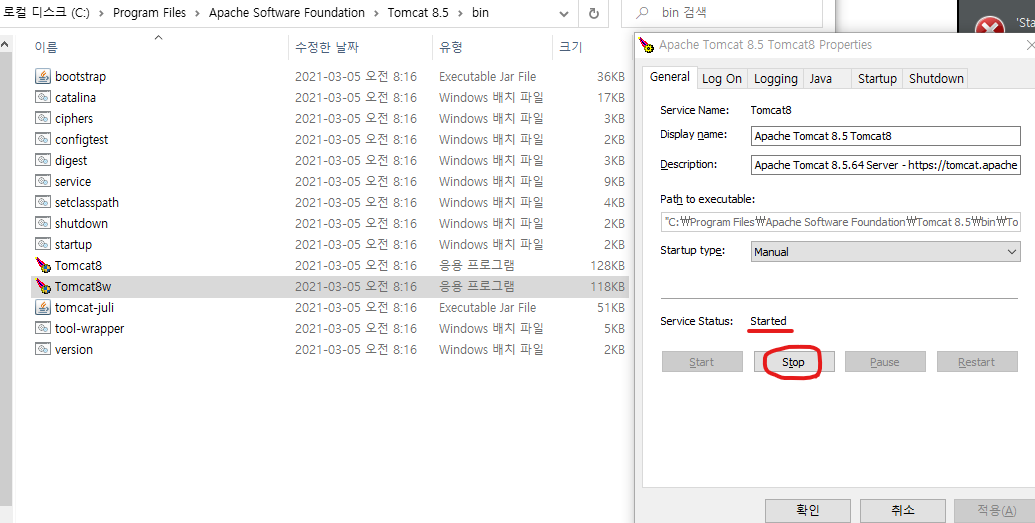Image resolution: width=1035 pixels, height=523 pixels.
Task: Click the Tomcat8w application feather icon
Action: (43, 287)
